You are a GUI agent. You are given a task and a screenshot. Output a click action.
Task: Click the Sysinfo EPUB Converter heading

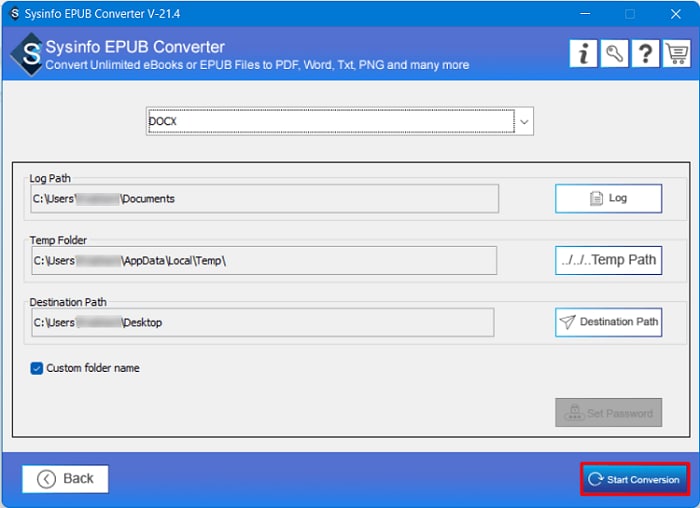135,47
